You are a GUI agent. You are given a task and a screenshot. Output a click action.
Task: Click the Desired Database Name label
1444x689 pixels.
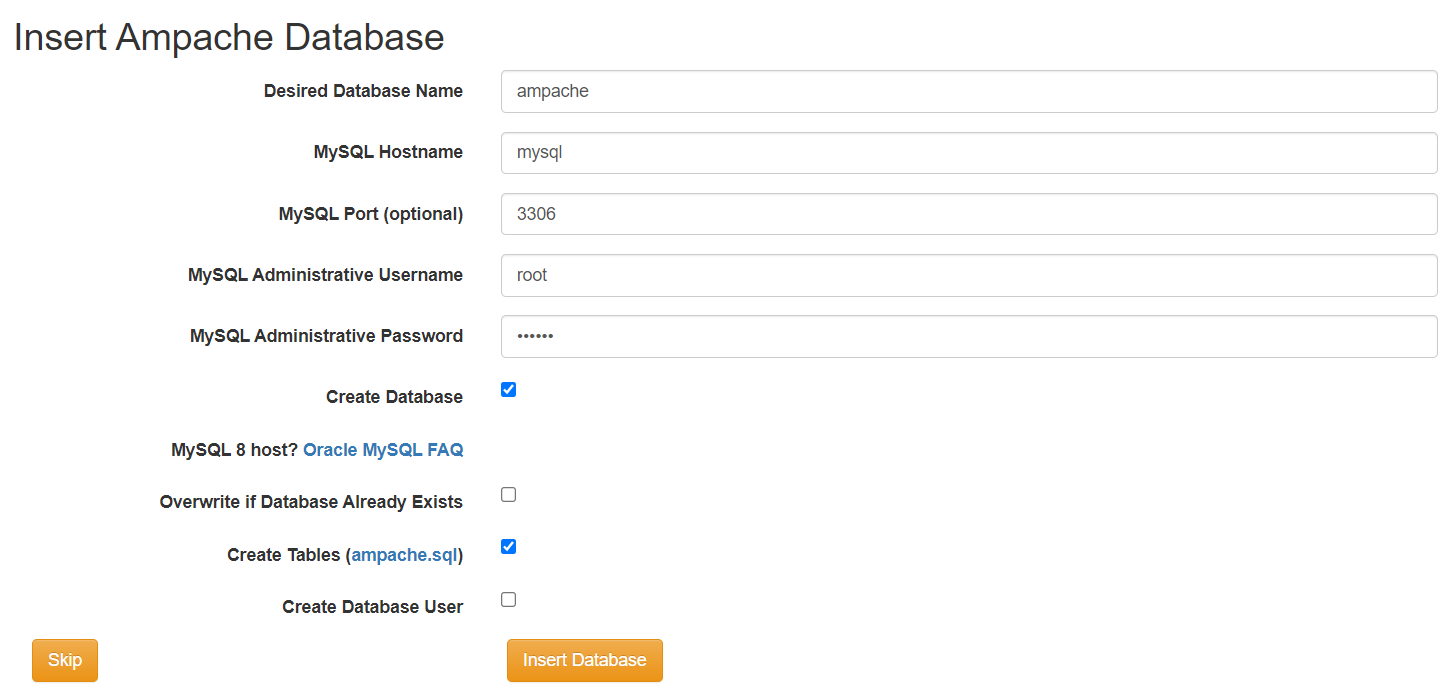coord(363,91)
